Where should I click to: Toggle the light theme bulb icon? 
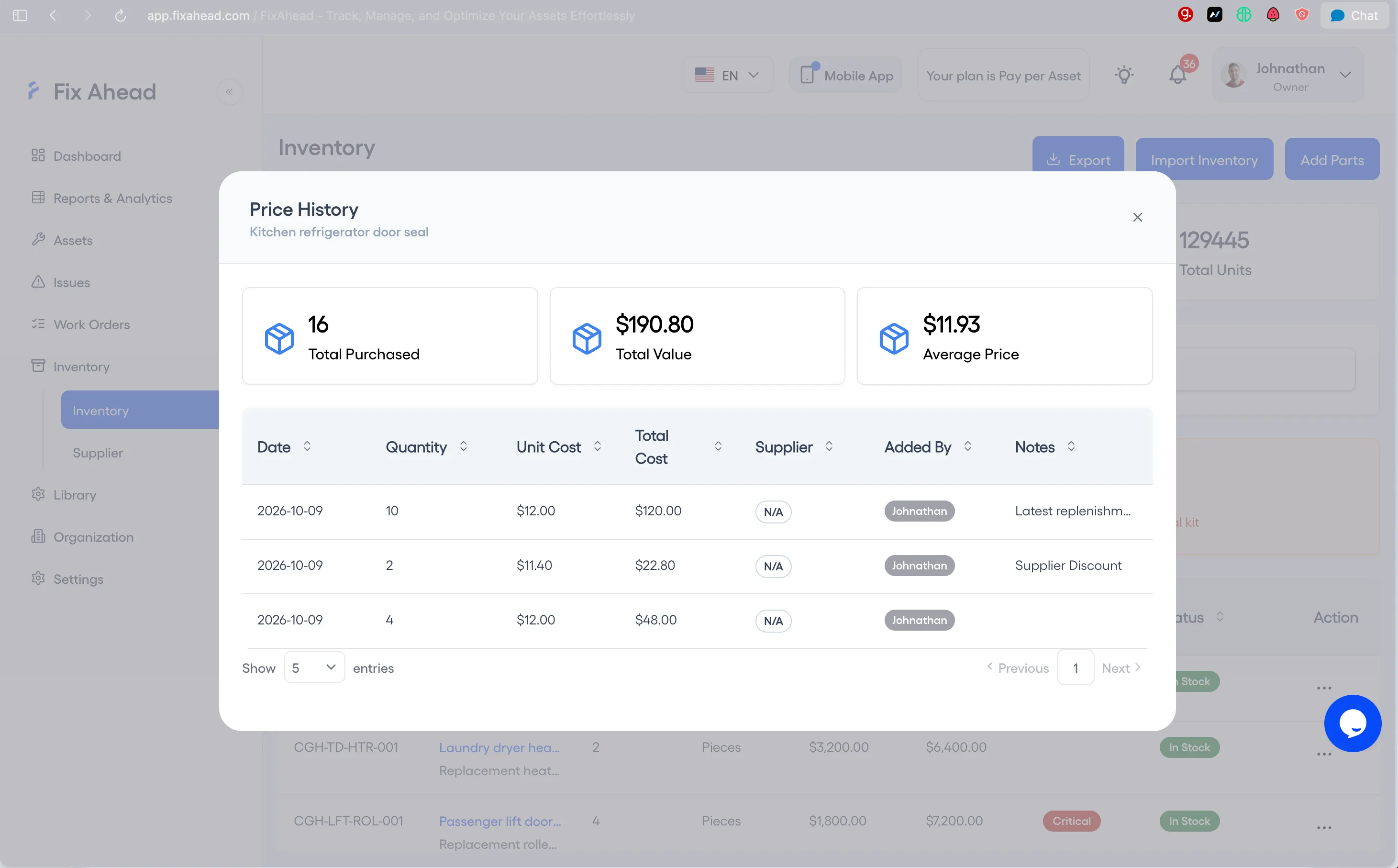1124,75
